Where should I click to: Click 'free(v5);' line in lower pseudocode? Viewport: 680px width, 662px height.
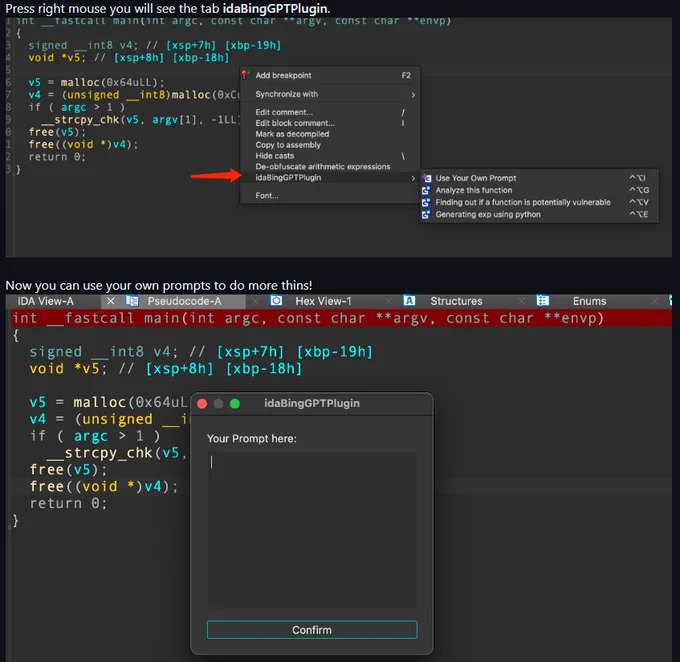[69, 470]
